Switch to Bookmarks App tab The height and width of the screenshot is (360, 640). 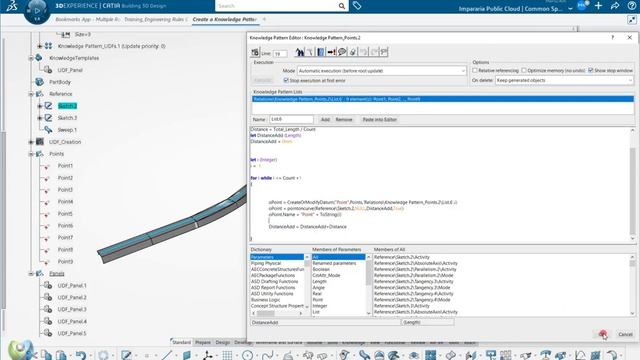click(x=87, y=19)
